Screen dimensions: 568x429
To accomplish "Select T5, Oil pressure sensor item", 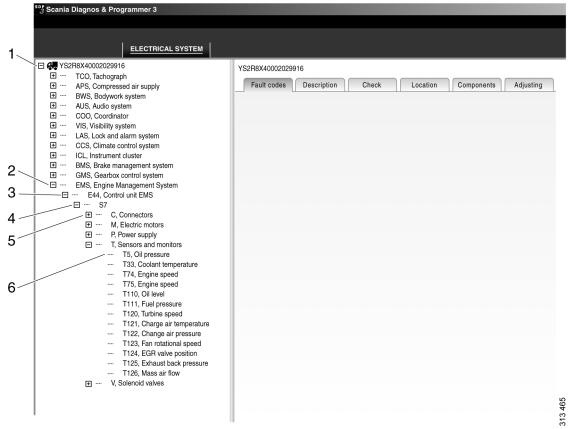I will coord(146,255).
